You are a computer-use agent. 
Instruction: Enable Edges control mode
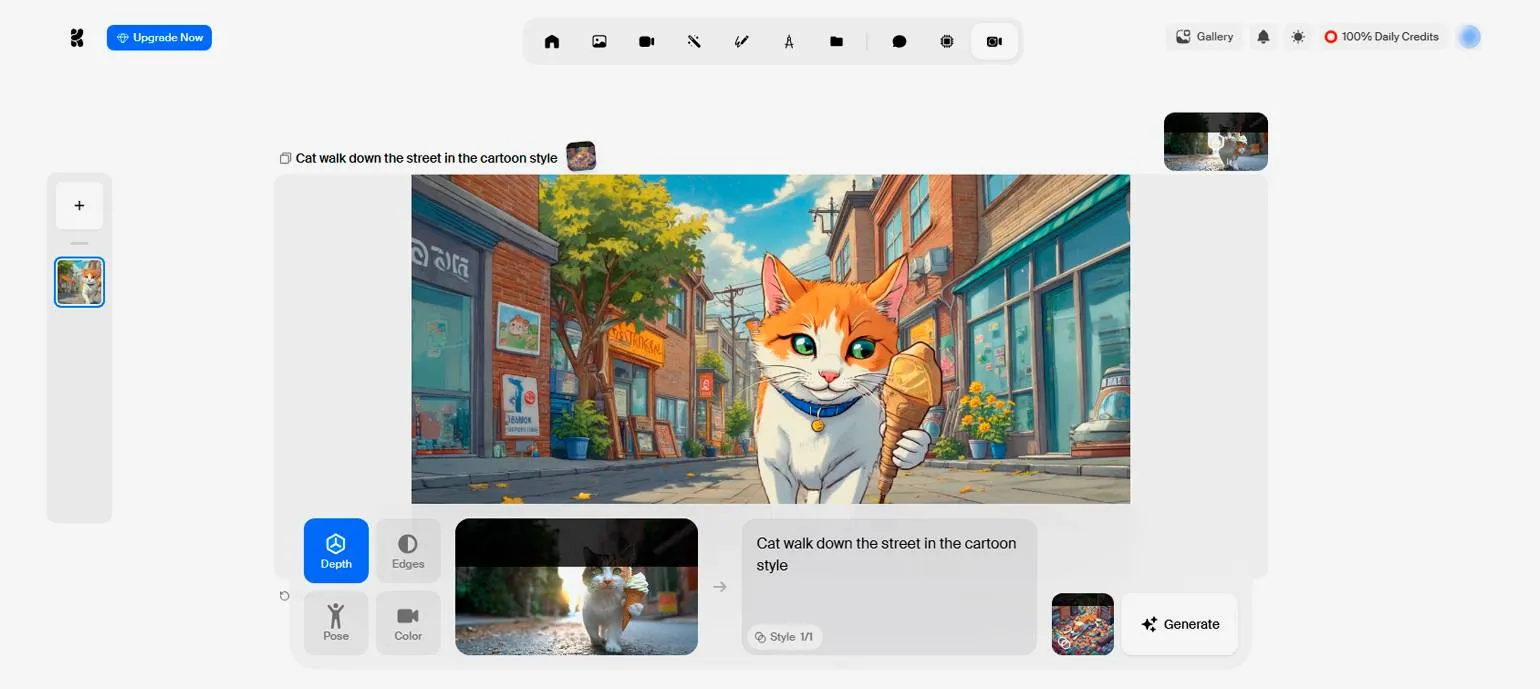click(x=408, y=551)
